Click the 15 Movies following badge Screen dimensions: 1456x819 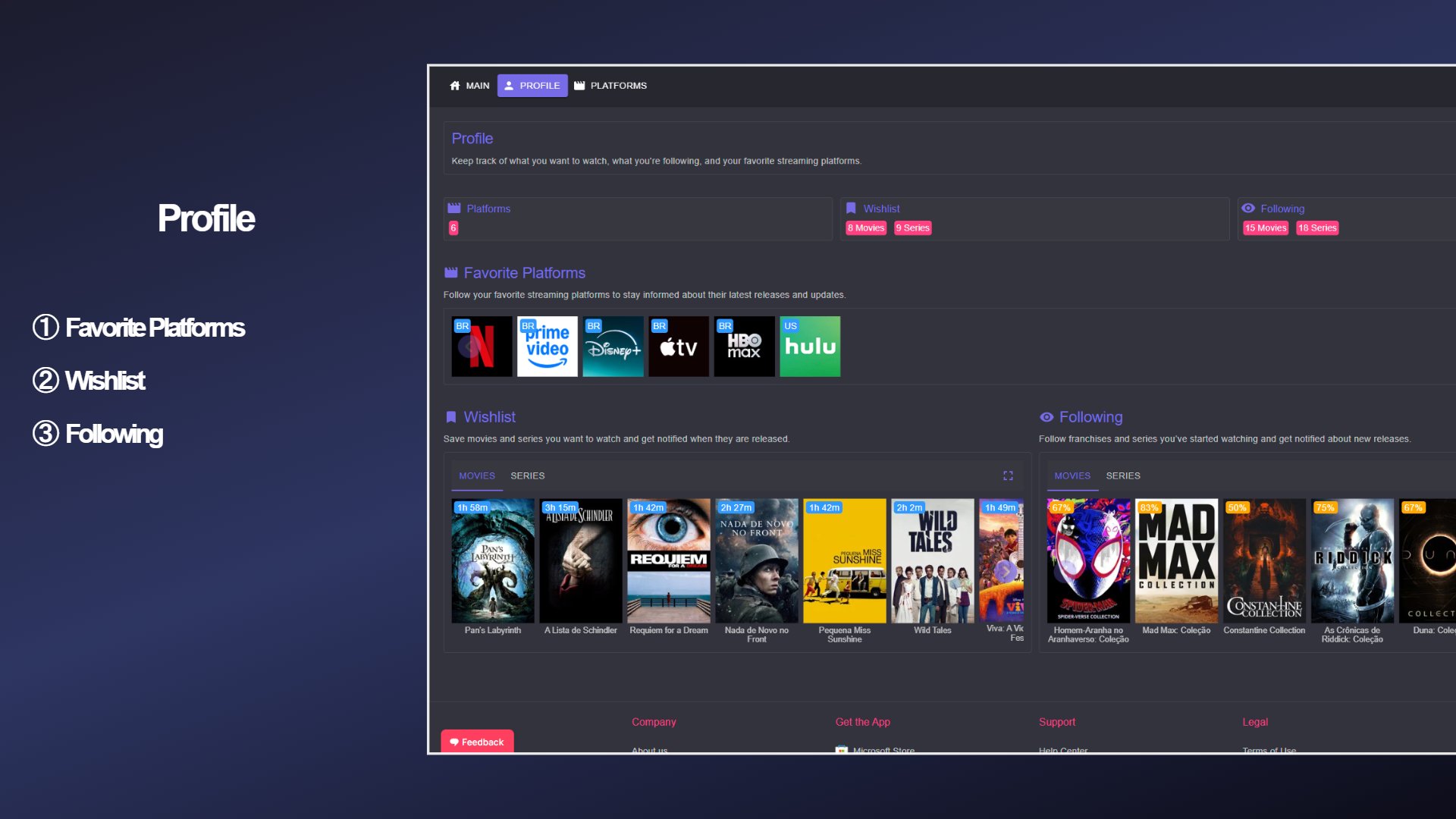tap(1266, 228)
